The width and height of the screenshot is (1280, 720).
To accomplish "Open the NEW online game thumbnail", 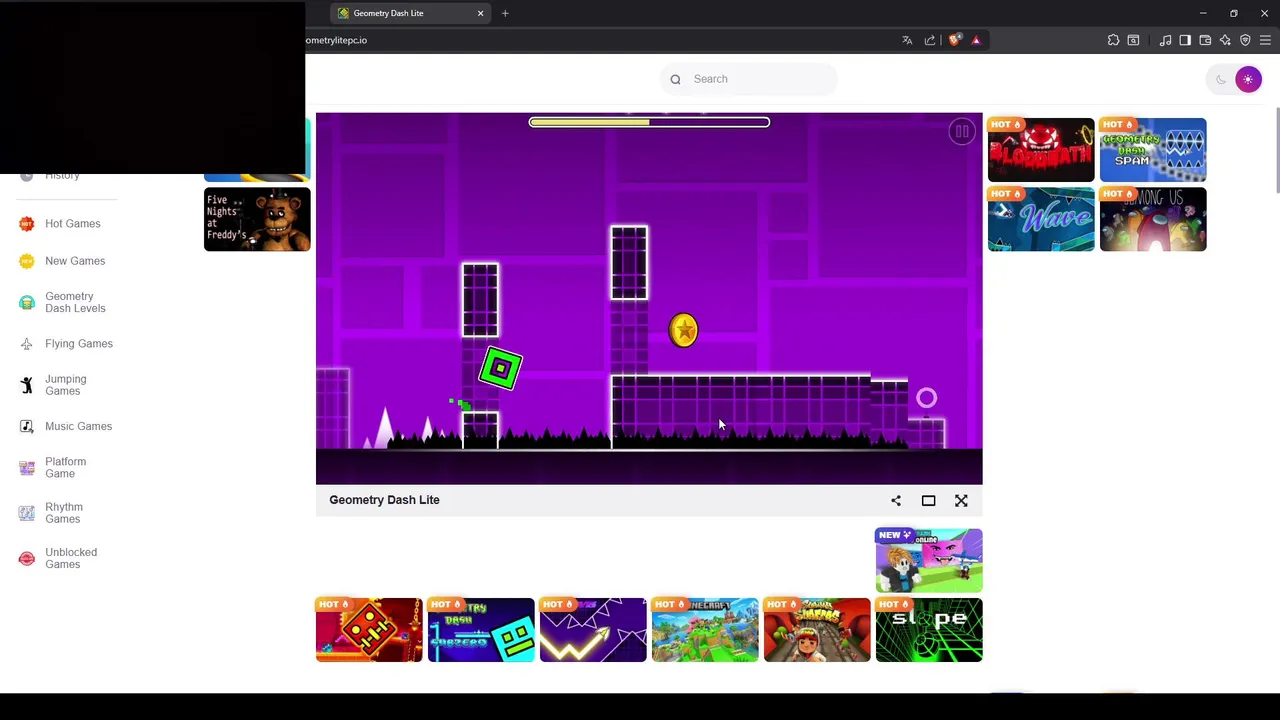I will [x=929, y=560].
